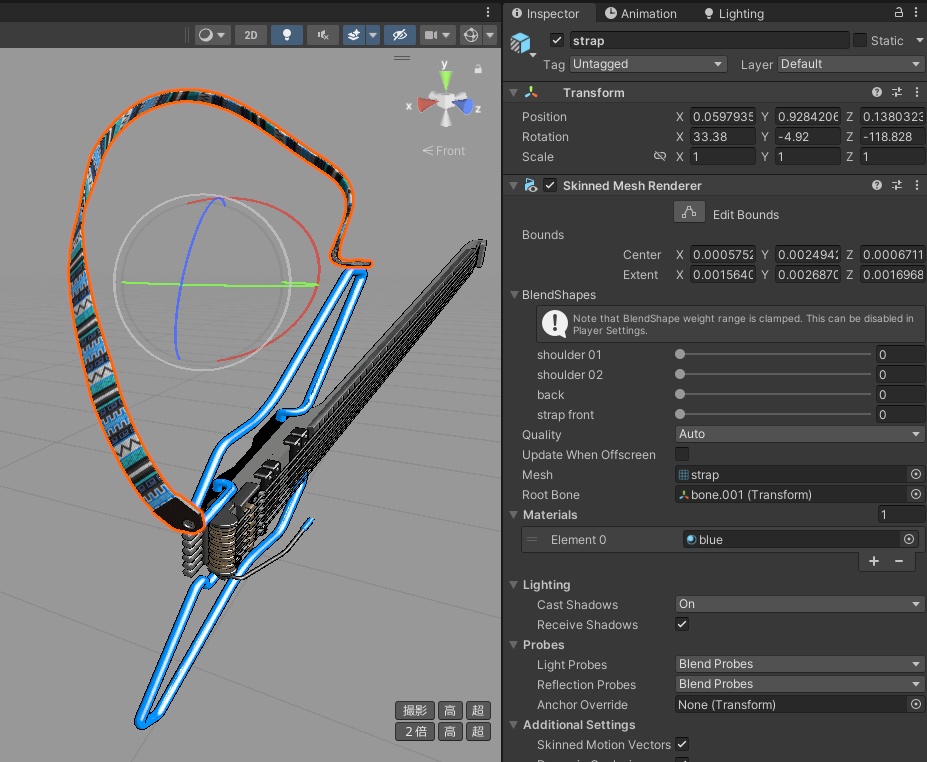The image size is (927, 762).
Task: Click the Edit Bounds icon button
Action: coord(687,213)
